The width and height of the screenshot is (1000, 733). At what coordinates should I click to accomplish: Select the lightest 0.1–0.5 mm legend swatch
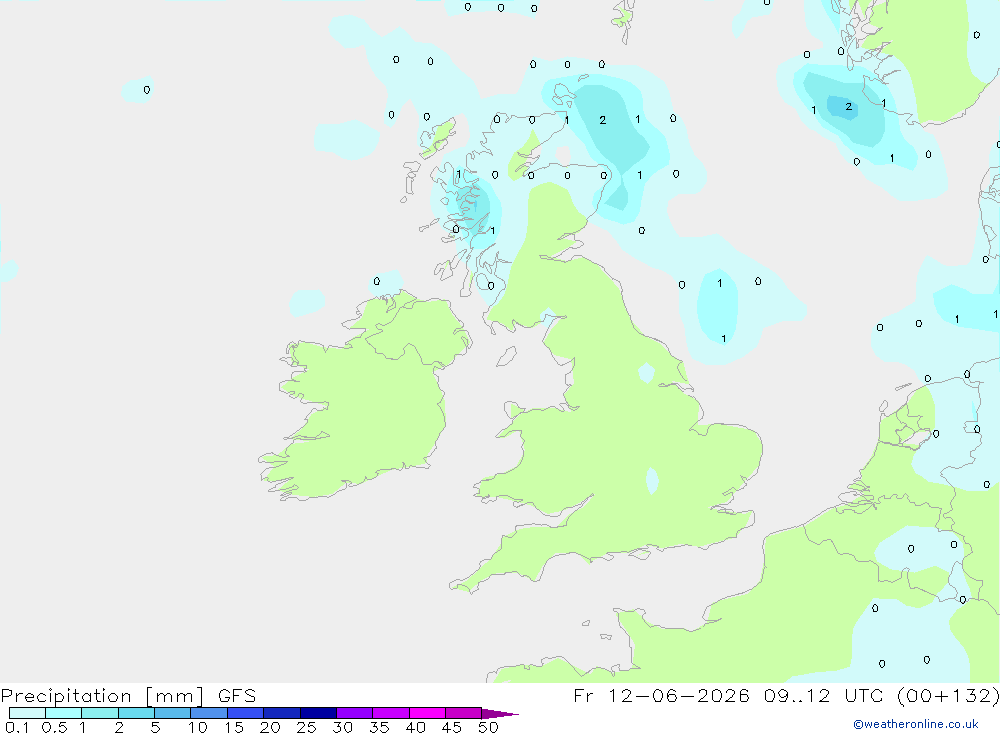27,713
